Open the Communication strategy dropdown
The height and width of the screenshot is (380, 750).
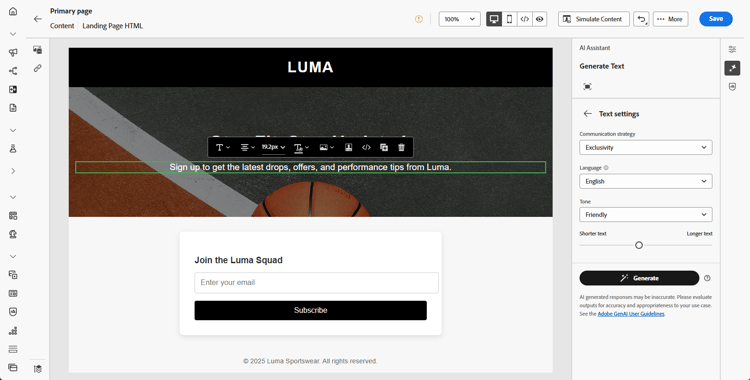(x=646, y=147)
